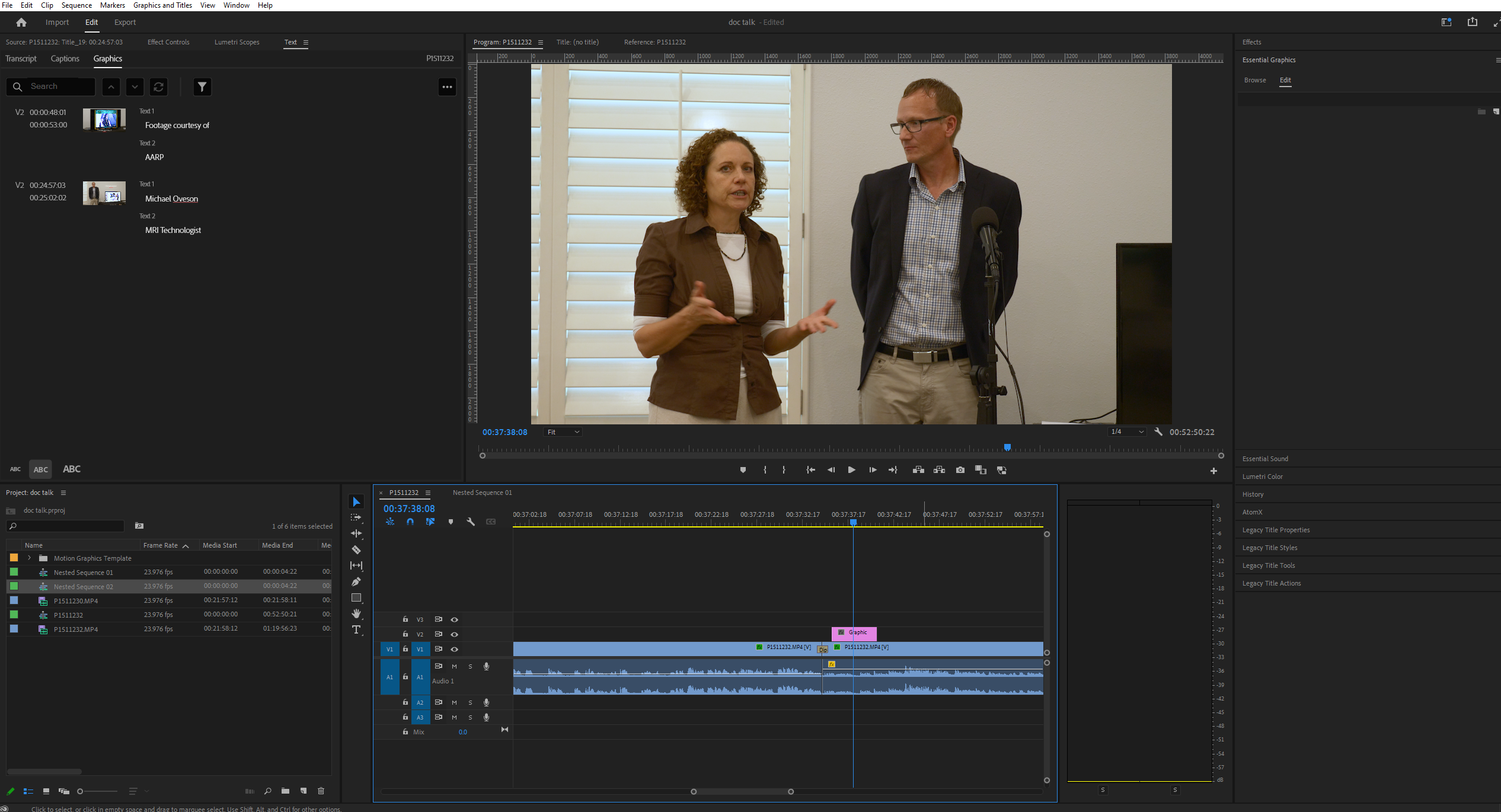Select the Type tool
The image size is (1501, 812).
coord(356,630)
